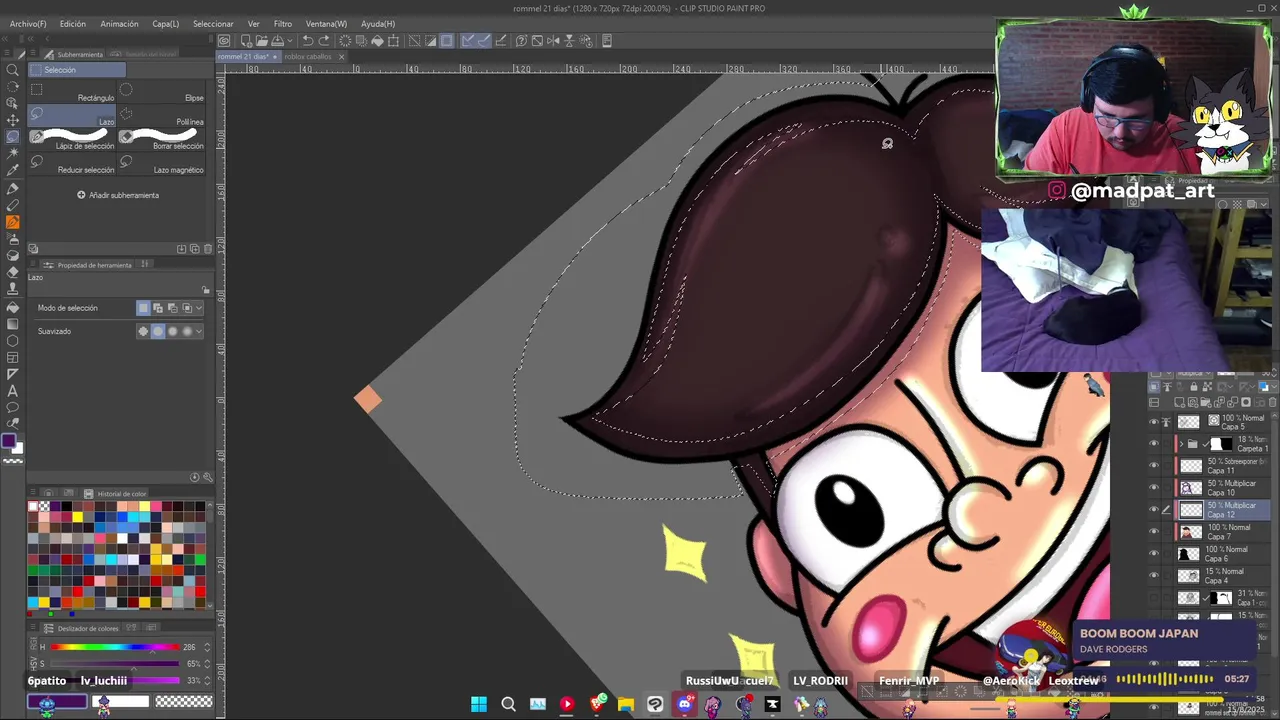Open the Clip Studio launcher icon
This screenshot has height=720, width=1280.
point(224,41)
